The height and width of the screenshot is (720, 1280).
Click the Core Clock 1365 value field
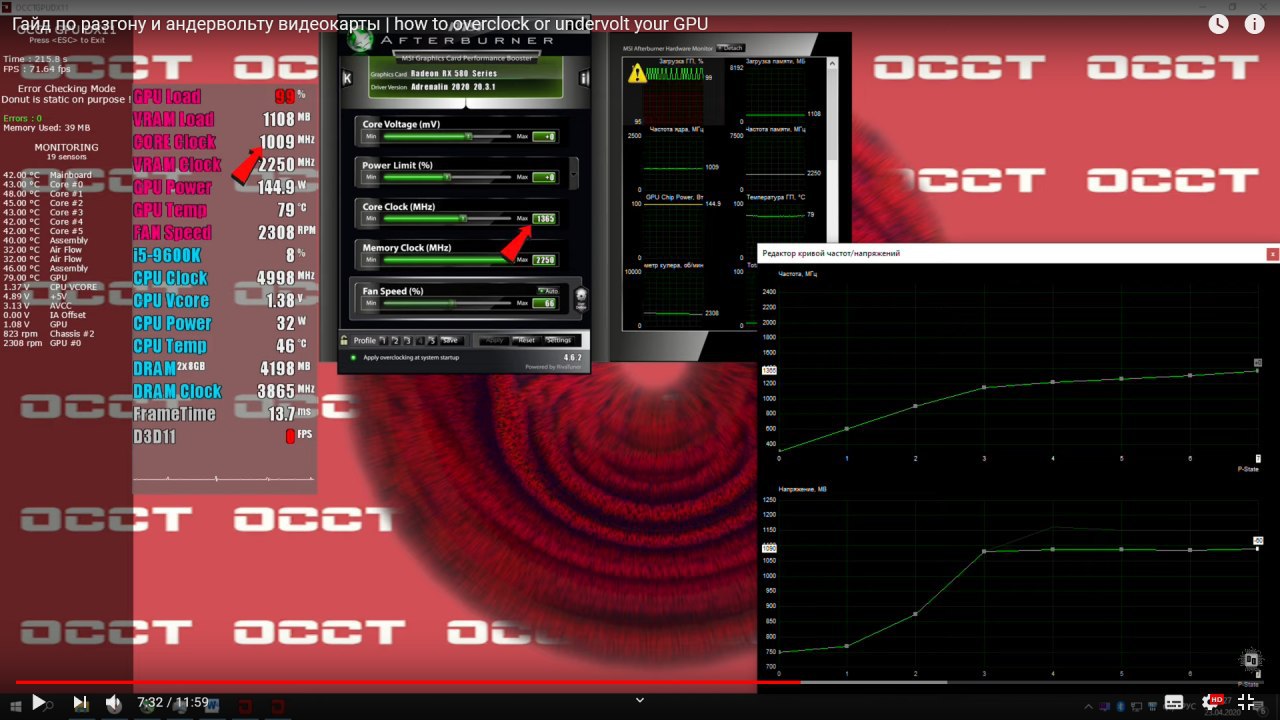click(x=544, y=218)
